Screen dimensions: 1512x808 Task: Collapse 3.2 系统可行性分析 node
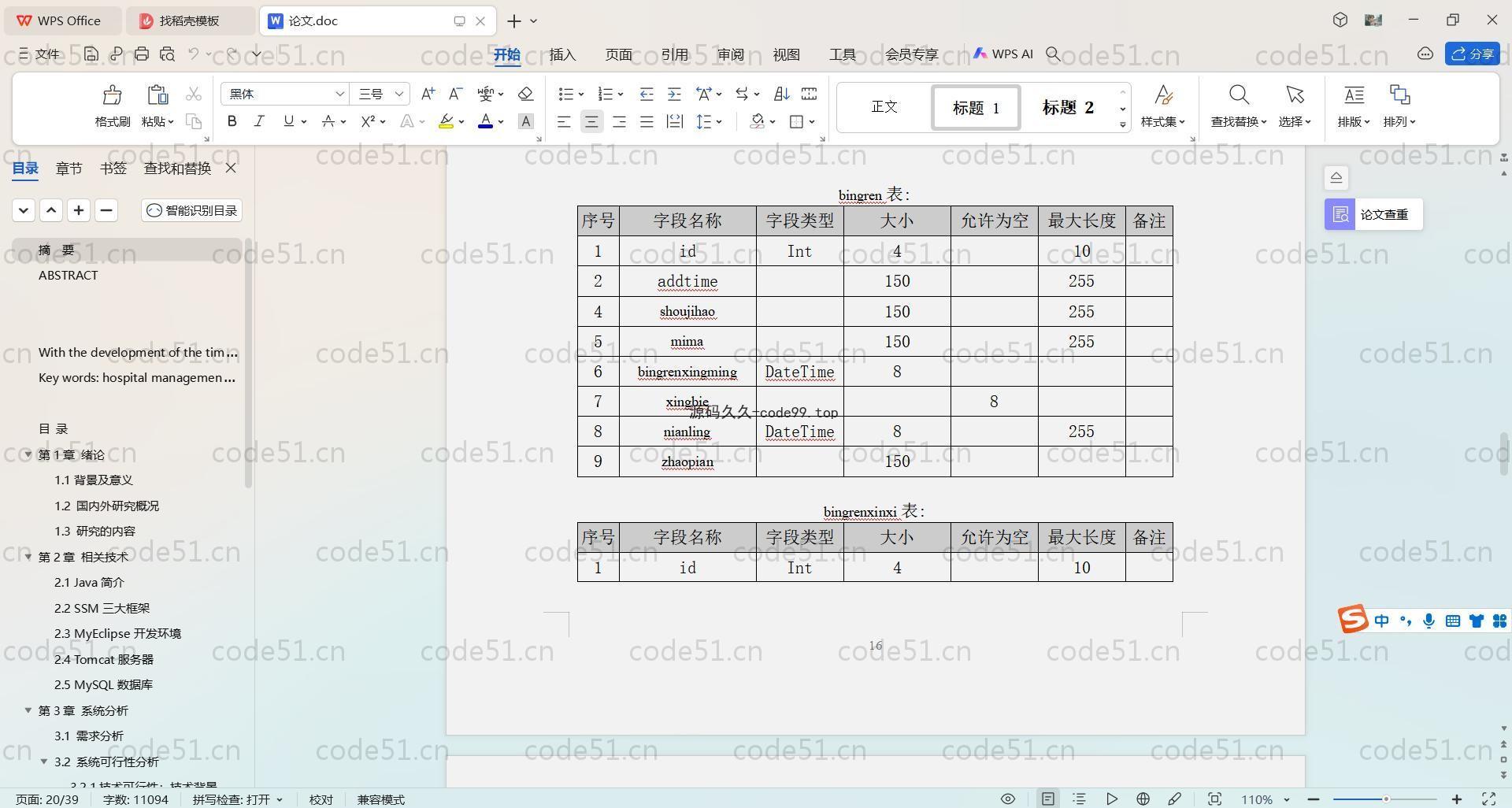pos(44,762)
